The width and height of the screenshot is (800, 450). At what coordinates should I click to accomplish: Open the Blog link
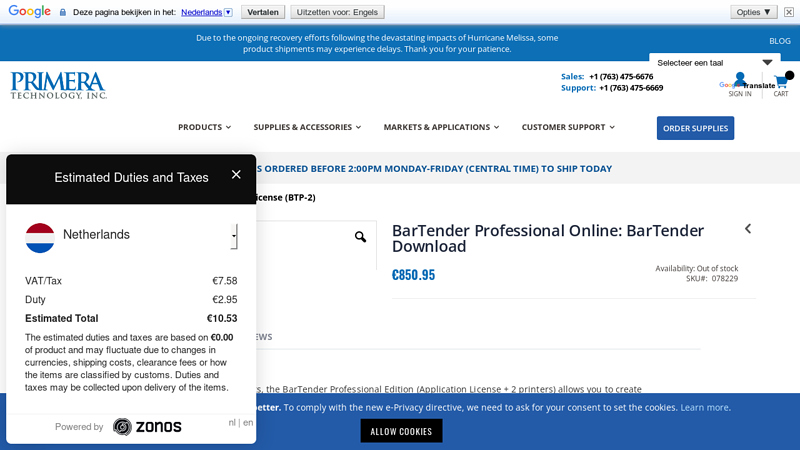[x=780, y=41]
